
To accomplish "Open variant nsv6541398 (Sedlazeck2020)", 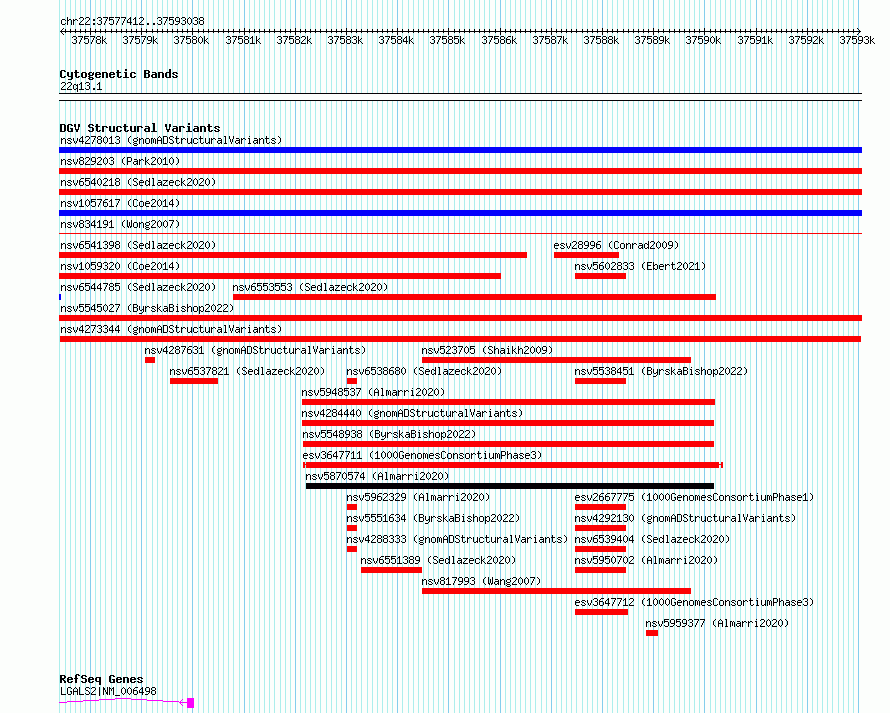I will [x=138, y=245].
